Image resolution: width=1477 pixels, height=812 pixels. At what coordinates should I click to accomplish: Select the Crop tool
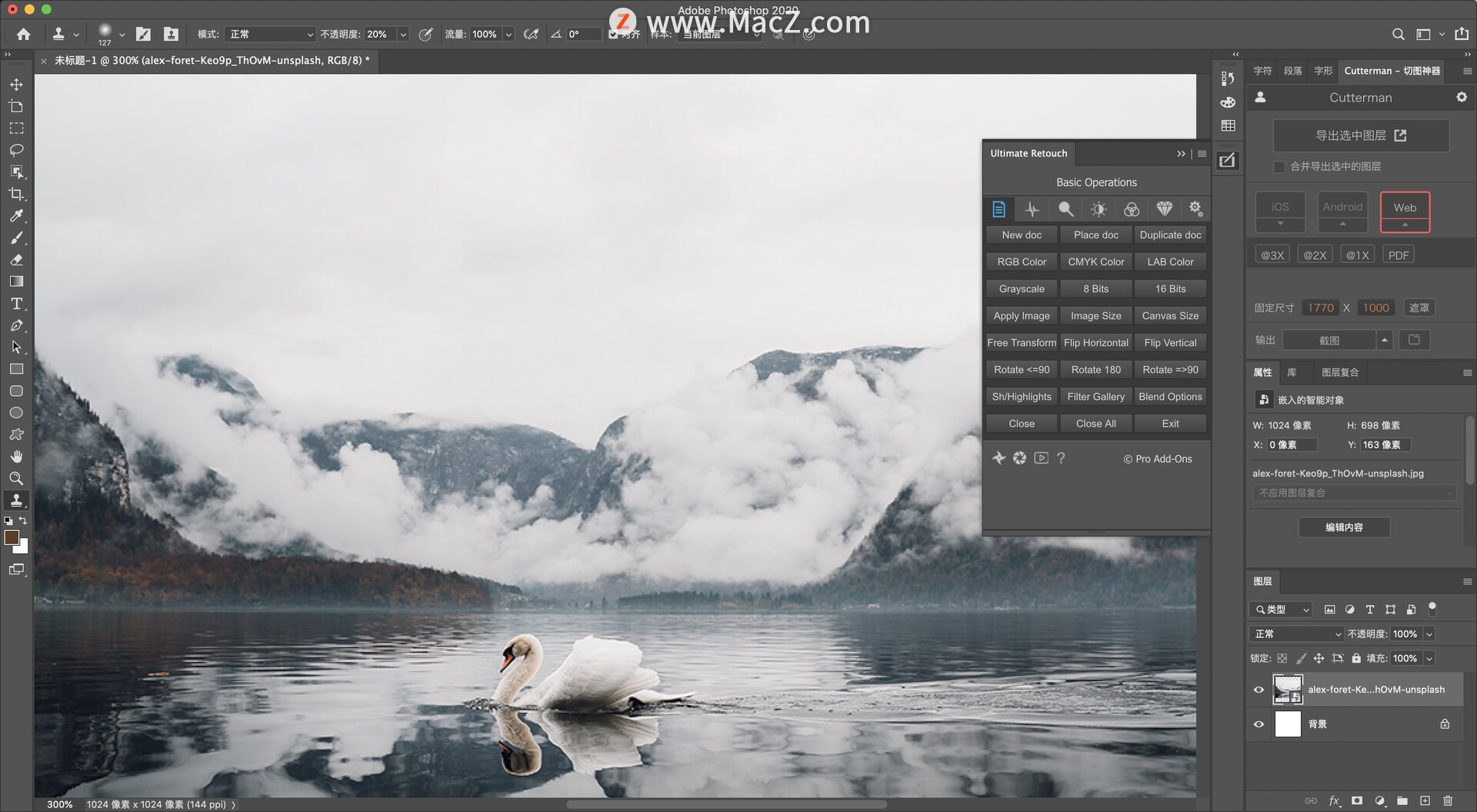click(16, 194)
